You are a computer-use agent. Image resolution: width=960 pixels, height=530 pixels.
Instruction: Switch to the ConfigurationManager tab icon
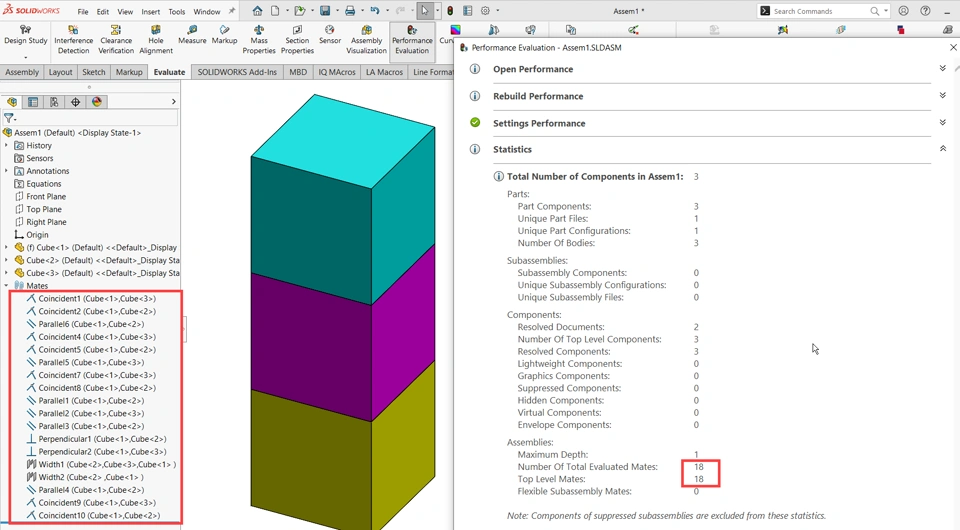click(54, 102)
